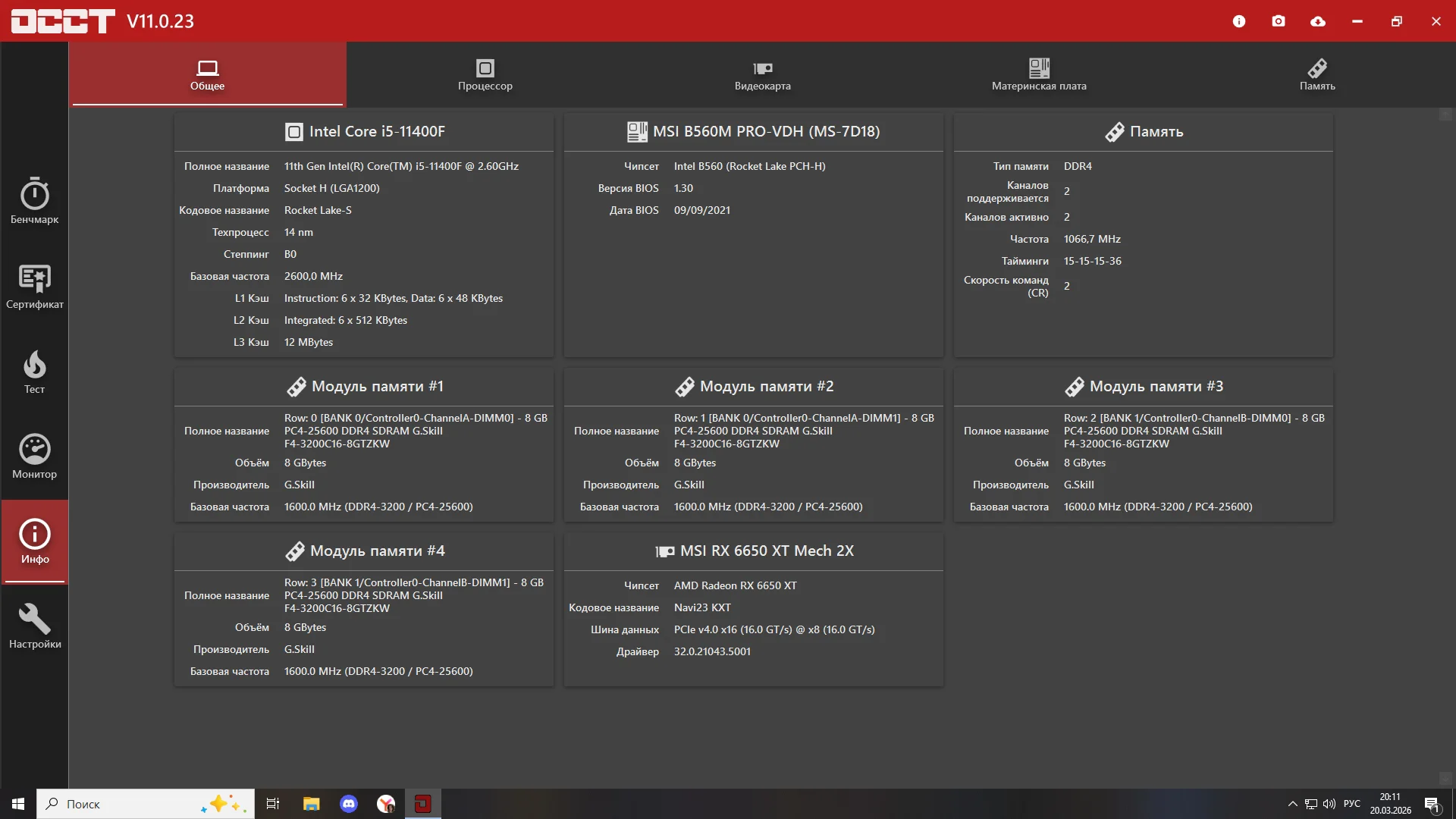The image size is (1456, 819).
Task: Open volume control in system tray
Action: coord(1329,804)
